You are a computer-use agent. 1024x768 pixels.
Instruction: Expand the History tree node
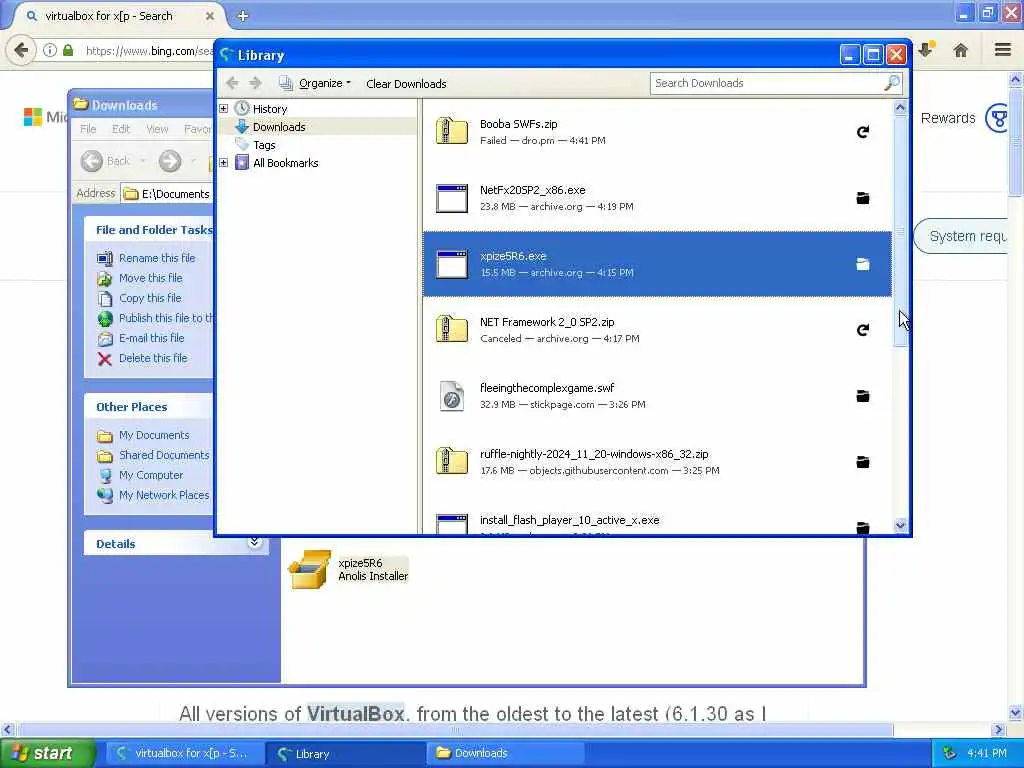[223, 108]
